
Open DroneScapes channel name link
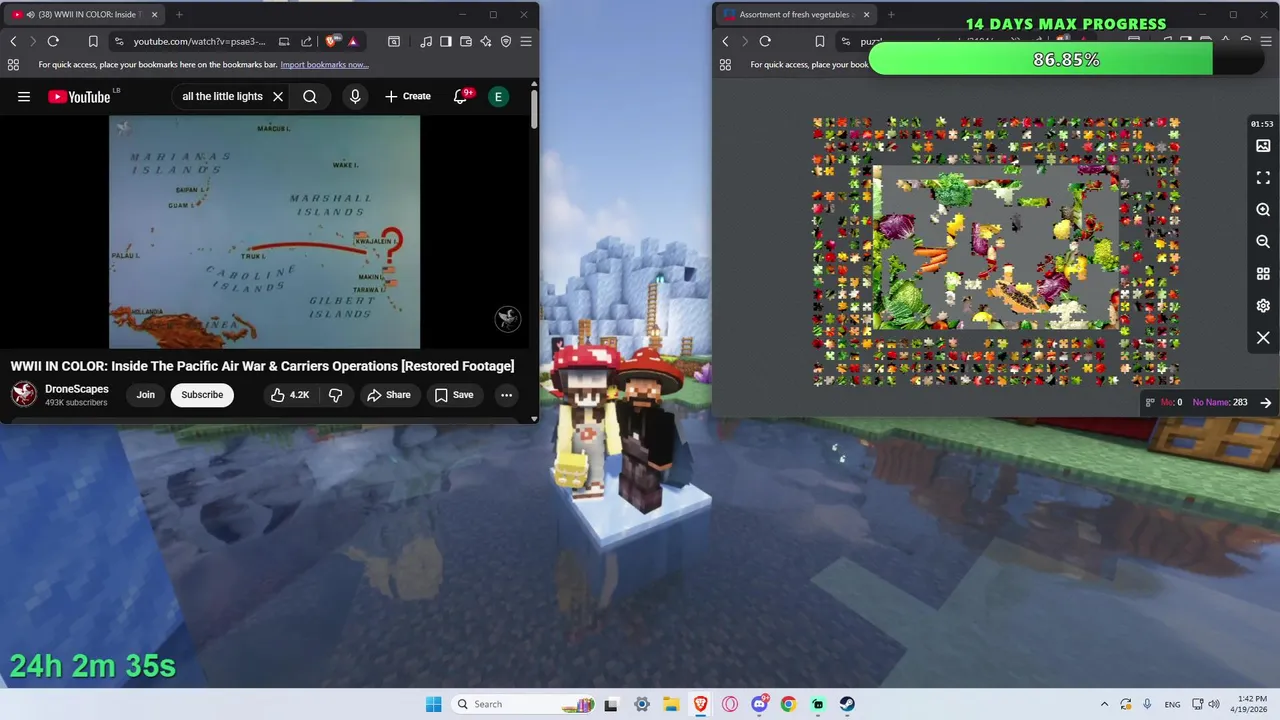77,389
